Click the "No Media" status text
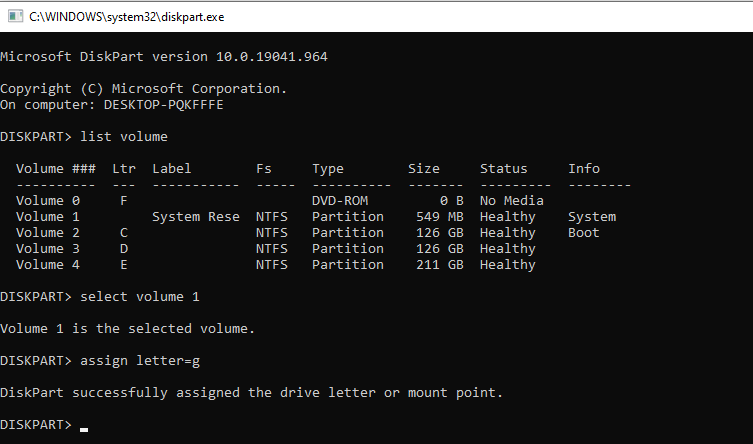Image resolution: width=753 pixels, height=444 pixels. tap(511, 200)
